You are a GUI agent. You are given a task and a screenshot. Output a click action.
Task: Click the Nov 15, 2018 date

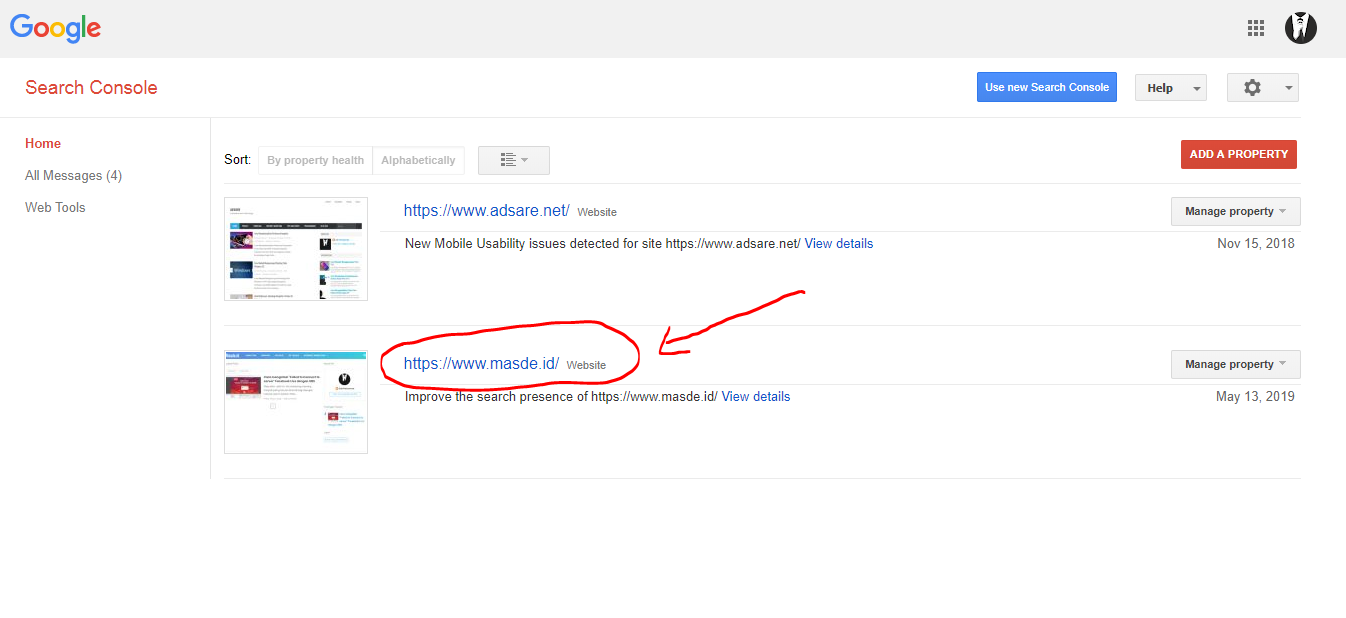[1255, 244]
